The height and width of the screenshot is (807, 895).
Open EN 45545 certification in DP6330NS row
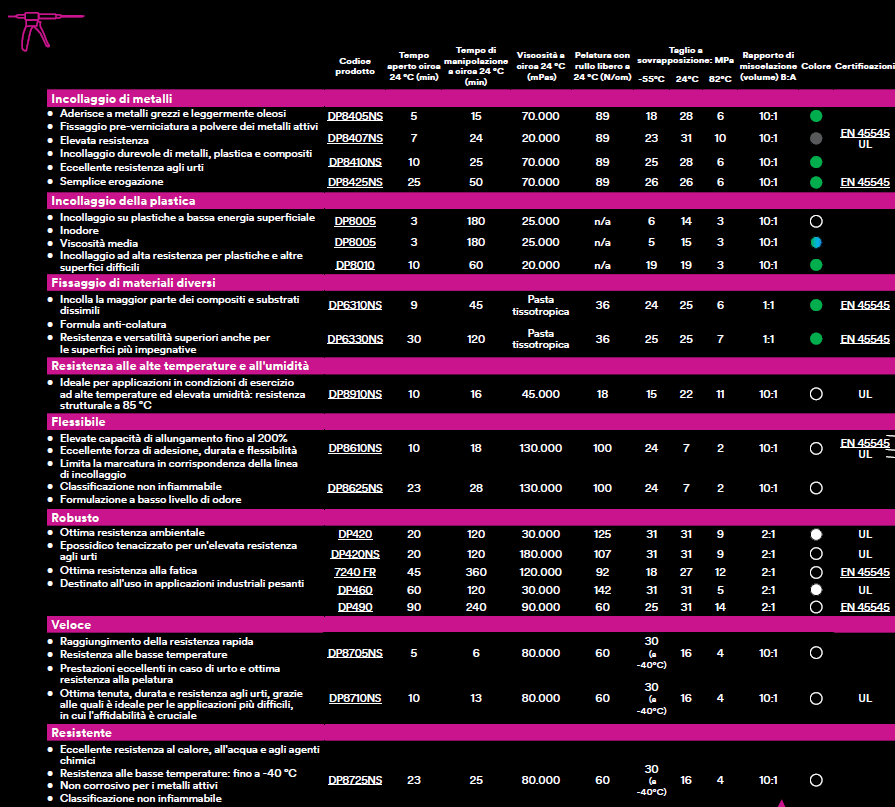pos(864,339)
